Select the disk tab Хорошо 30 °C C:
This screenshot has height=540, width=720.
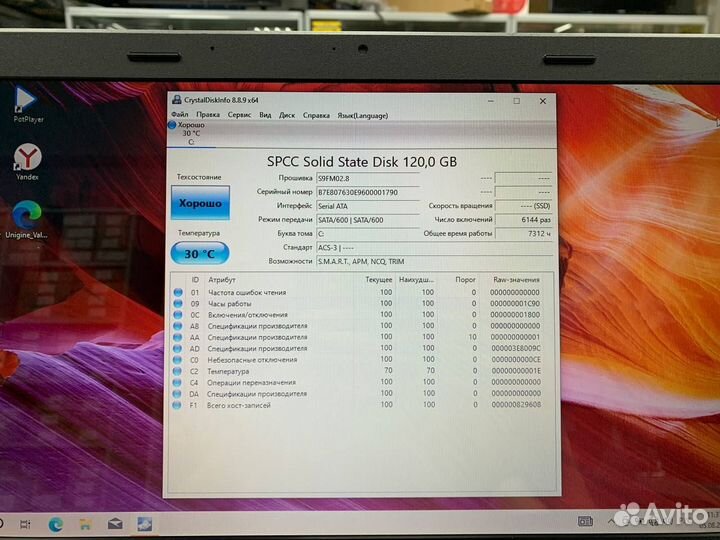(x=191, y=134)
